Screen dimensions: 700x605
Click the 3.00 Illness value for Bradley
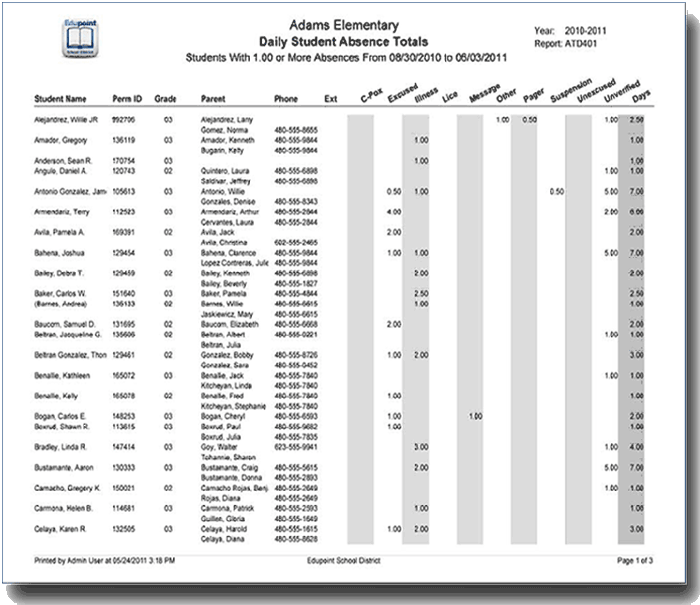[421, 447]
